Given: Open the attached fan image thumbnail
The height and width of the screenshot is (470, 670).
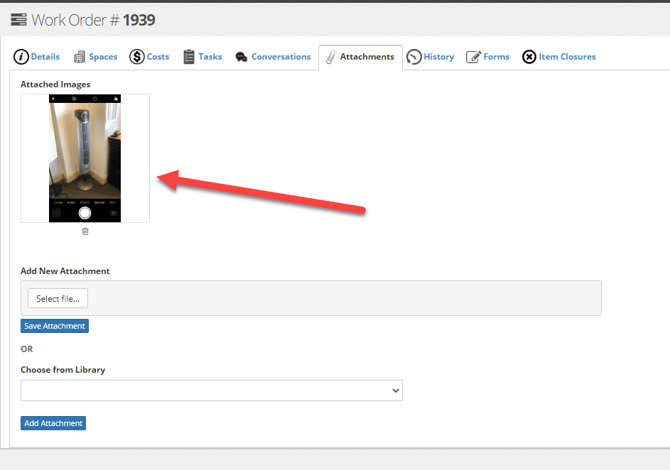Looking at the screenshot, I should [x=85, y=158].
